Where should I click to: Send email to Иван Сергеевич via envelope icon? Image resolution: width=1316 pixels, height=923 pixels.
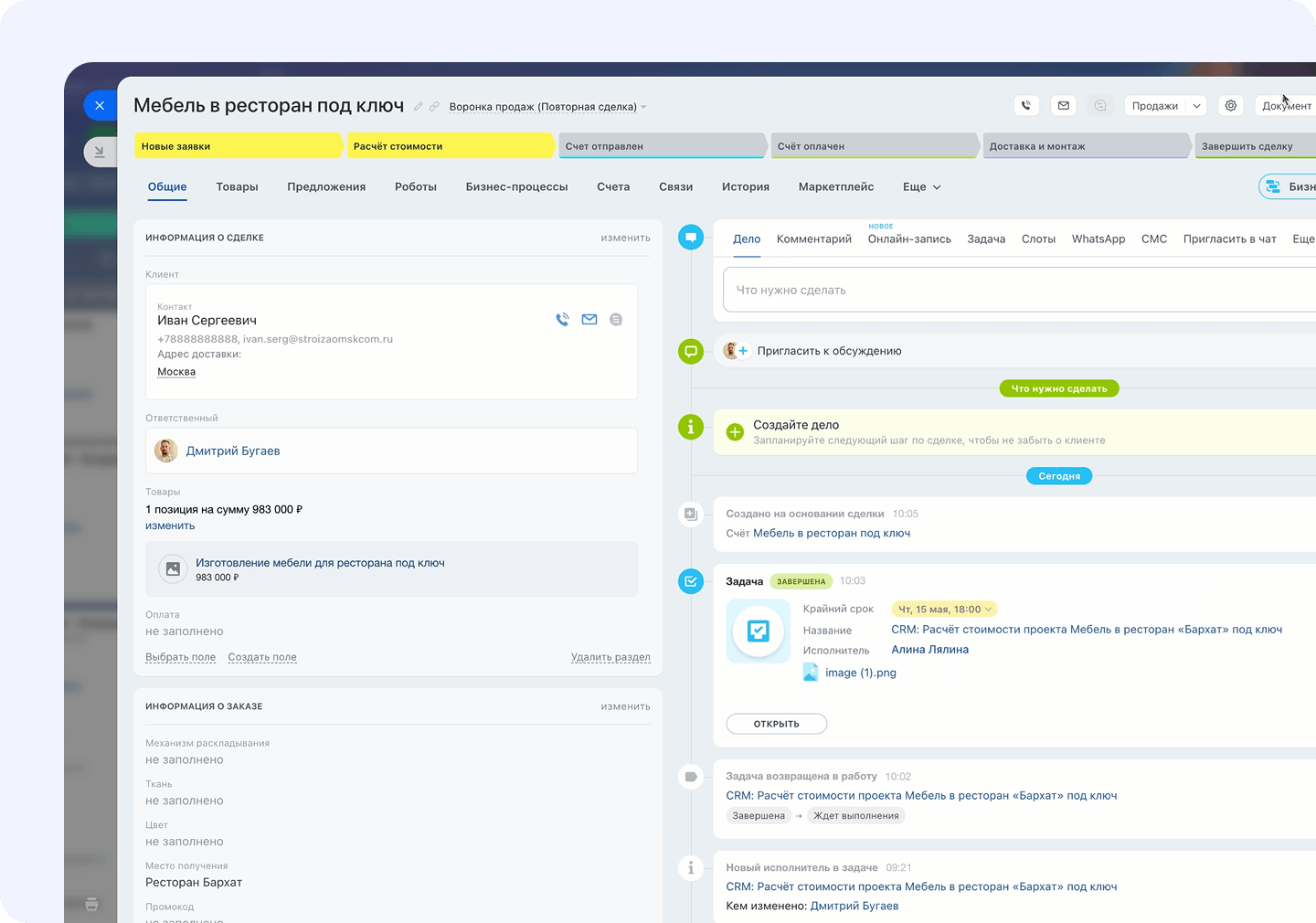pos(589,320)
